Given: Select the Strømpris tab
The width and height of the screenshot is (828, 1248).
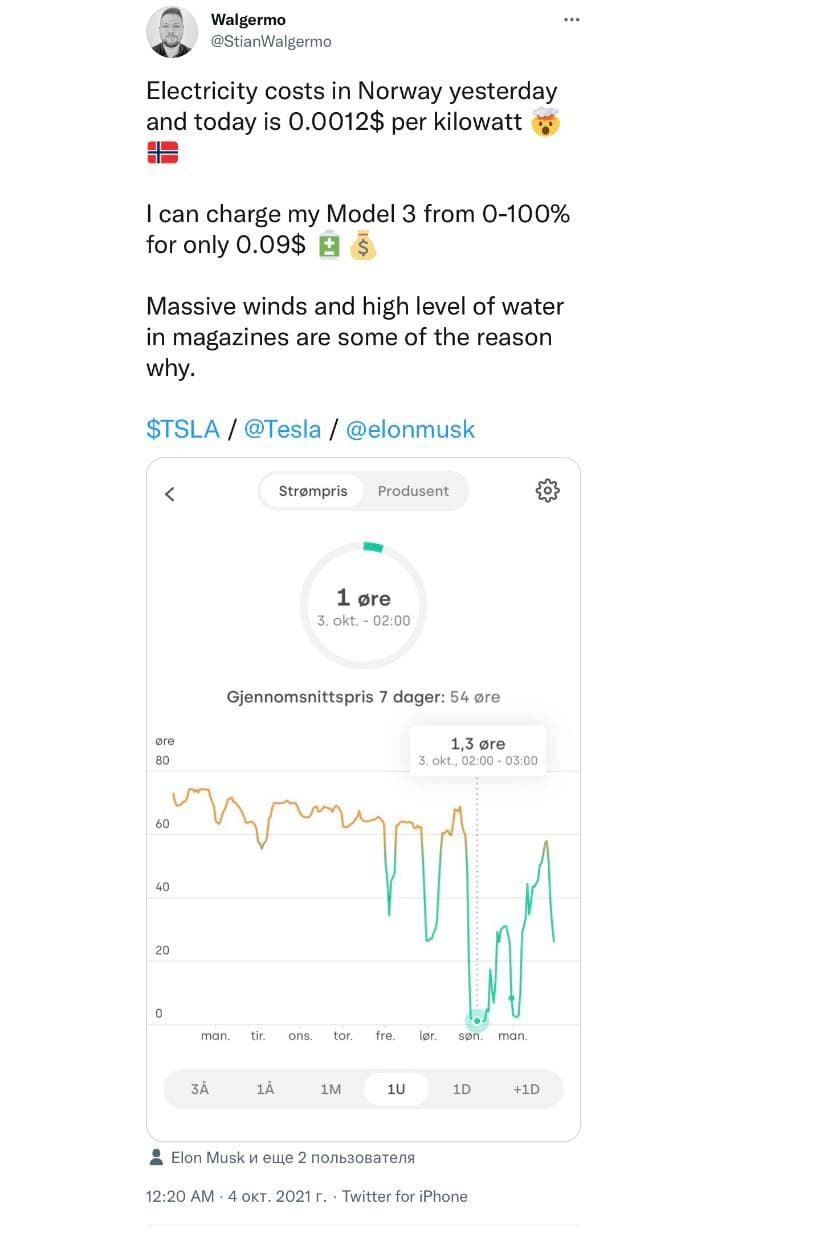Looking at the screenshot, I should tap(313, 491).
